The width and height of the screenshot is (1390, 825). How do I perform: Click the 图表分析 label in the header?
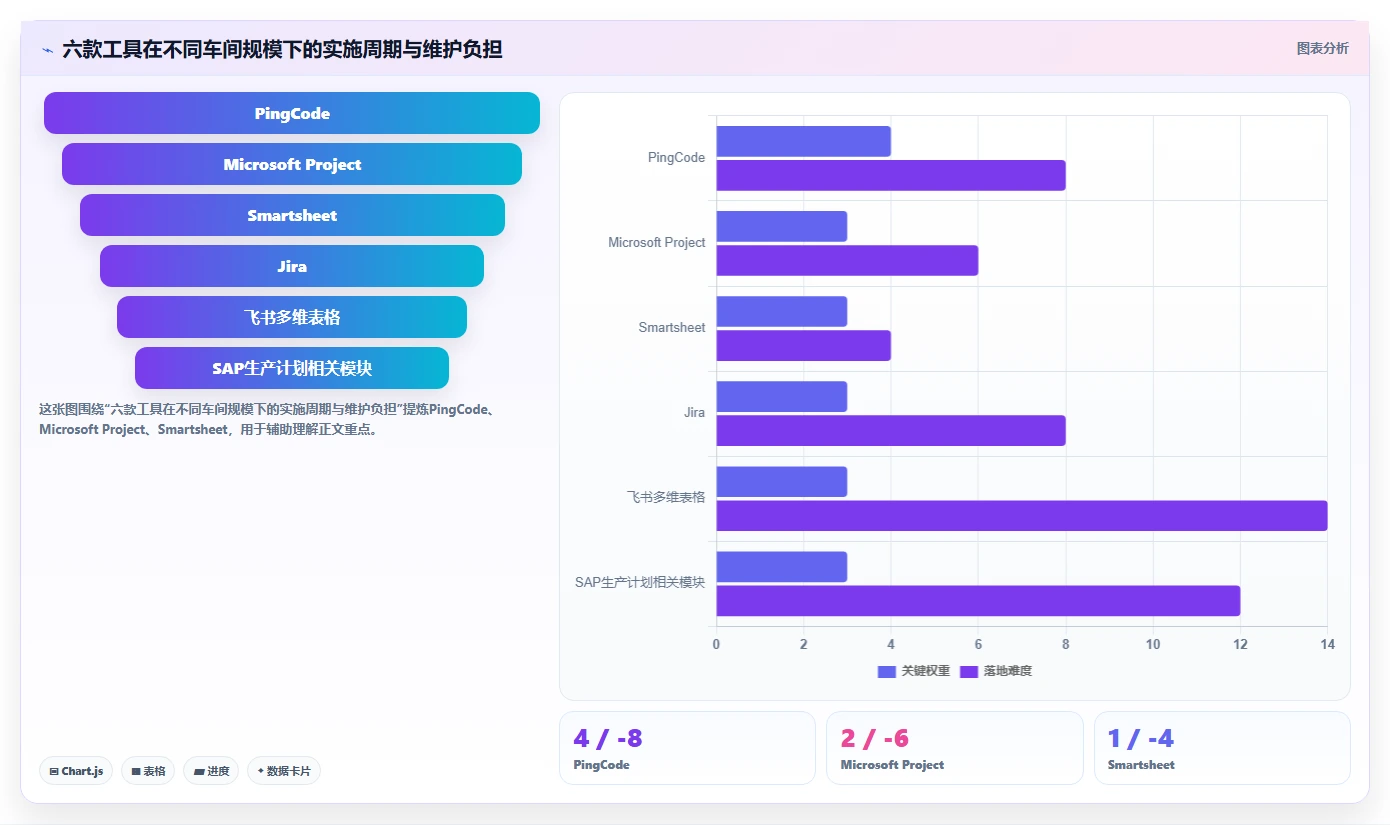point(1322,48)
